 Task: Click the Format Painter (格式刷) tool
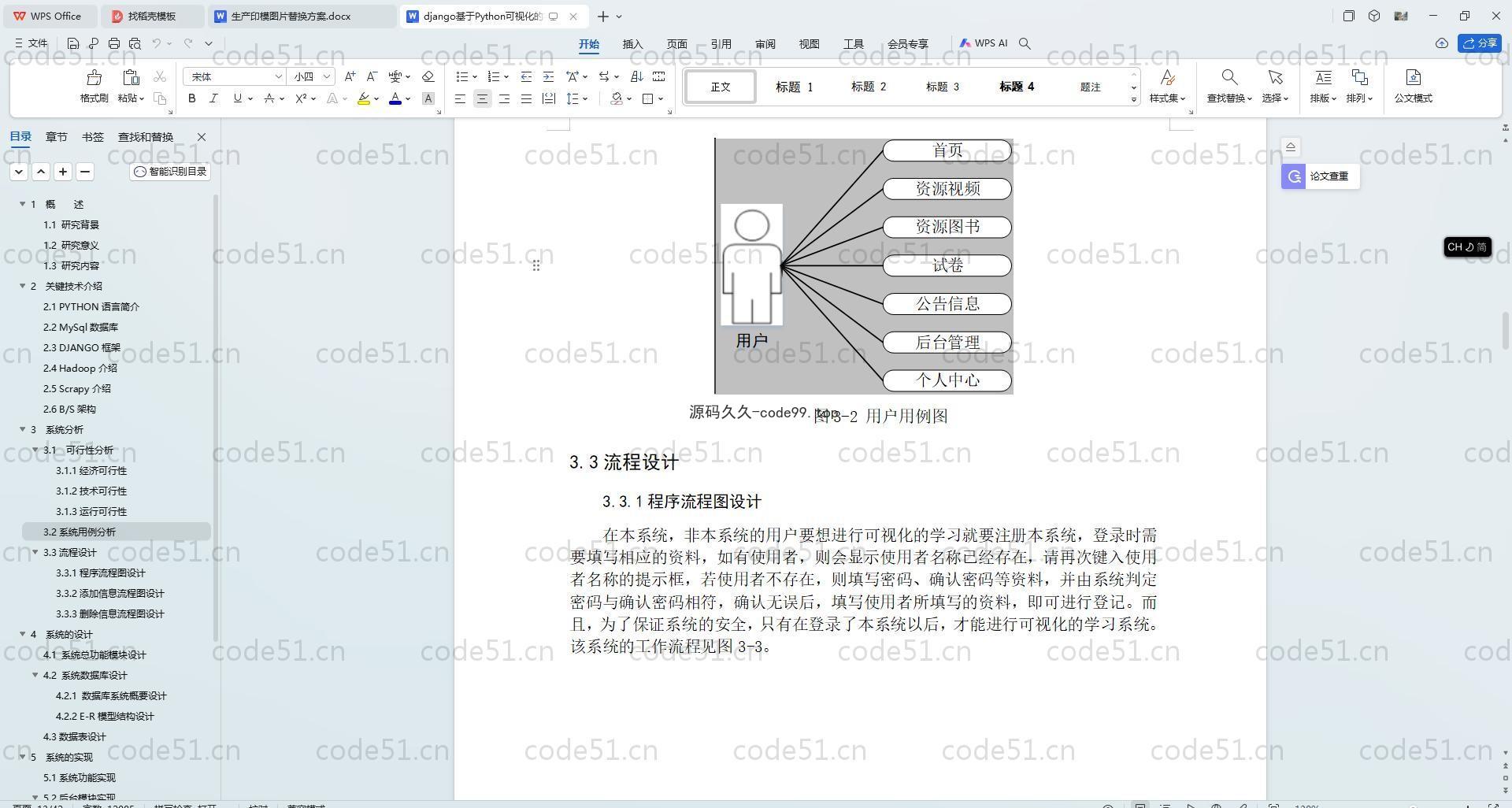point(94,86)
